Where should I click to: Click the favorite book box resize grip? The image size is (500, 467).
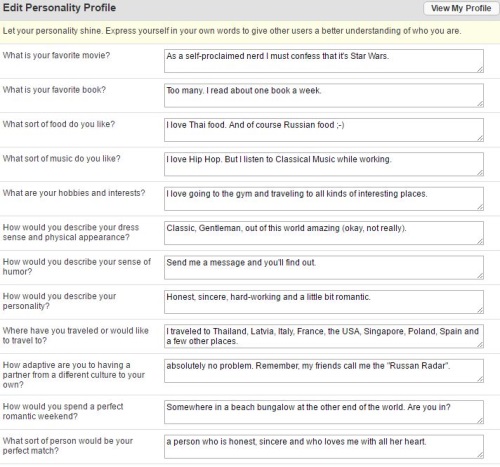[x=480, y=104]
